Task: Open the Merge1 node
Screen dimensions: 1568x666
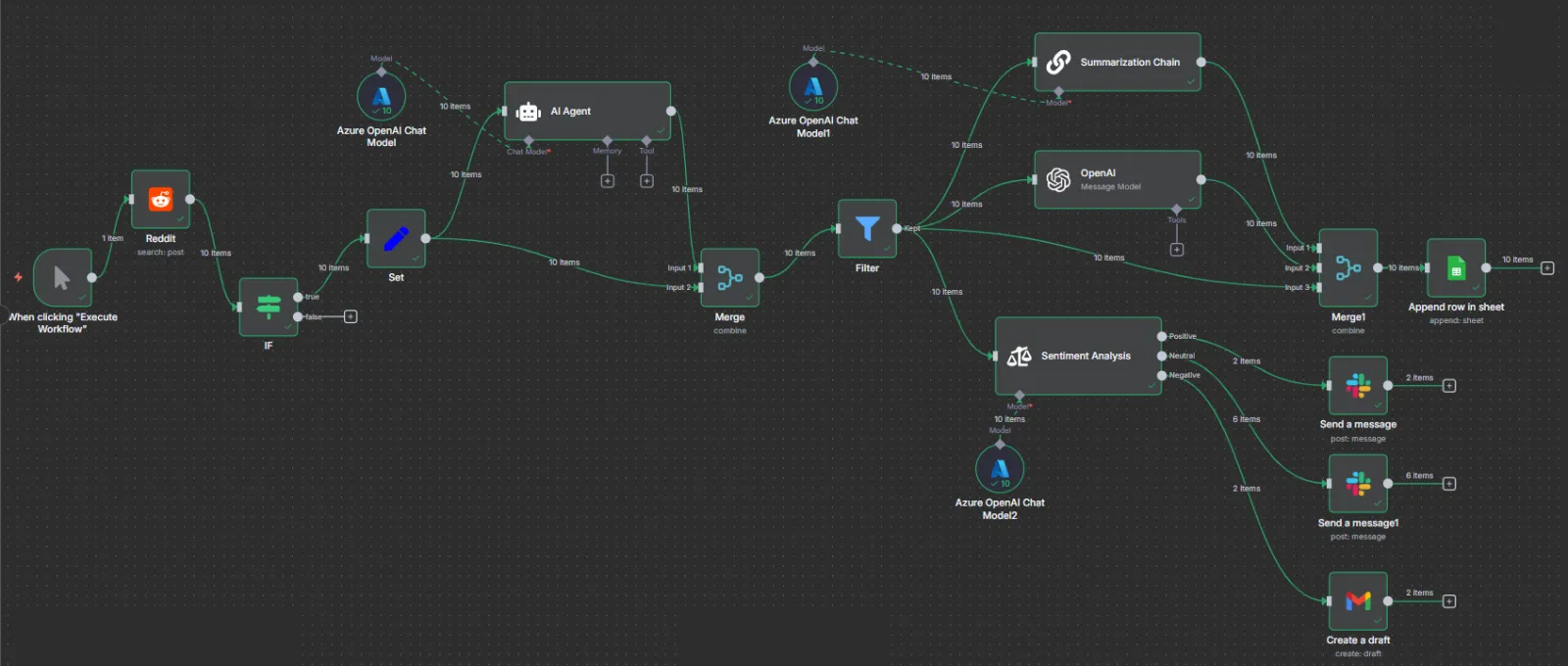Action: coord(1348,267)
